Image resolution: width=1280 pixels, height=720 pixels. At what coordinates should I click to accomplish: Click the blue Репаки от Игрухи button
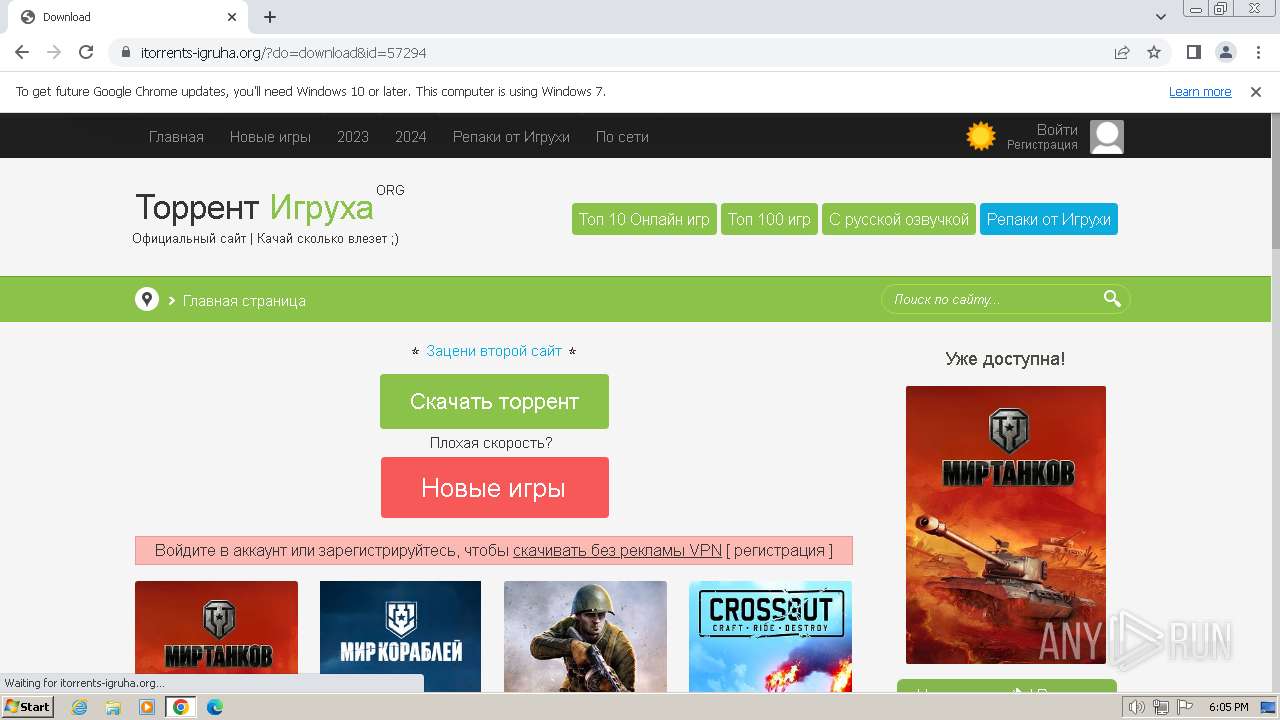pos(1049,219)
